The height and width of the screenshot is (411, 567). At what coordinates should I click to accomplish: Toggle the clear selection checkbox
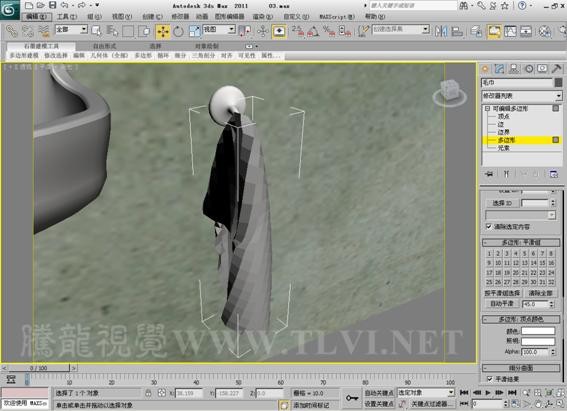(489, 227)
